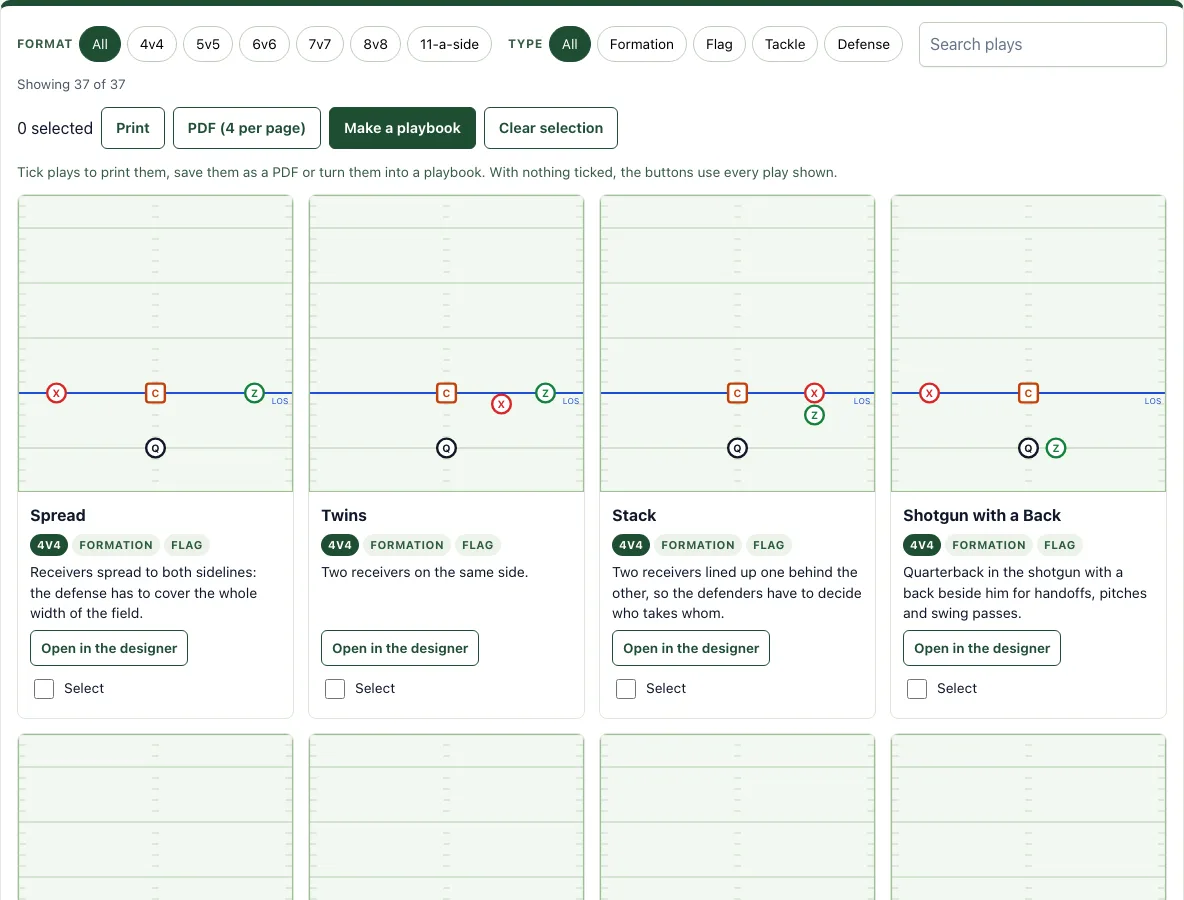The image size is (1184, 900).
Task: Open Stack in the designer
Action: [691, 649]
